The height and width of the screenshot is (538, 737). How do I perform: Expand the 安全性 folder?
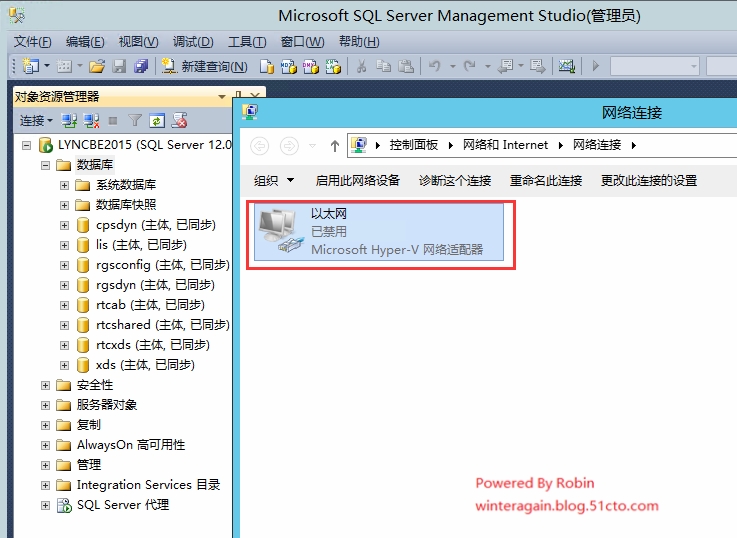(45, 385)
